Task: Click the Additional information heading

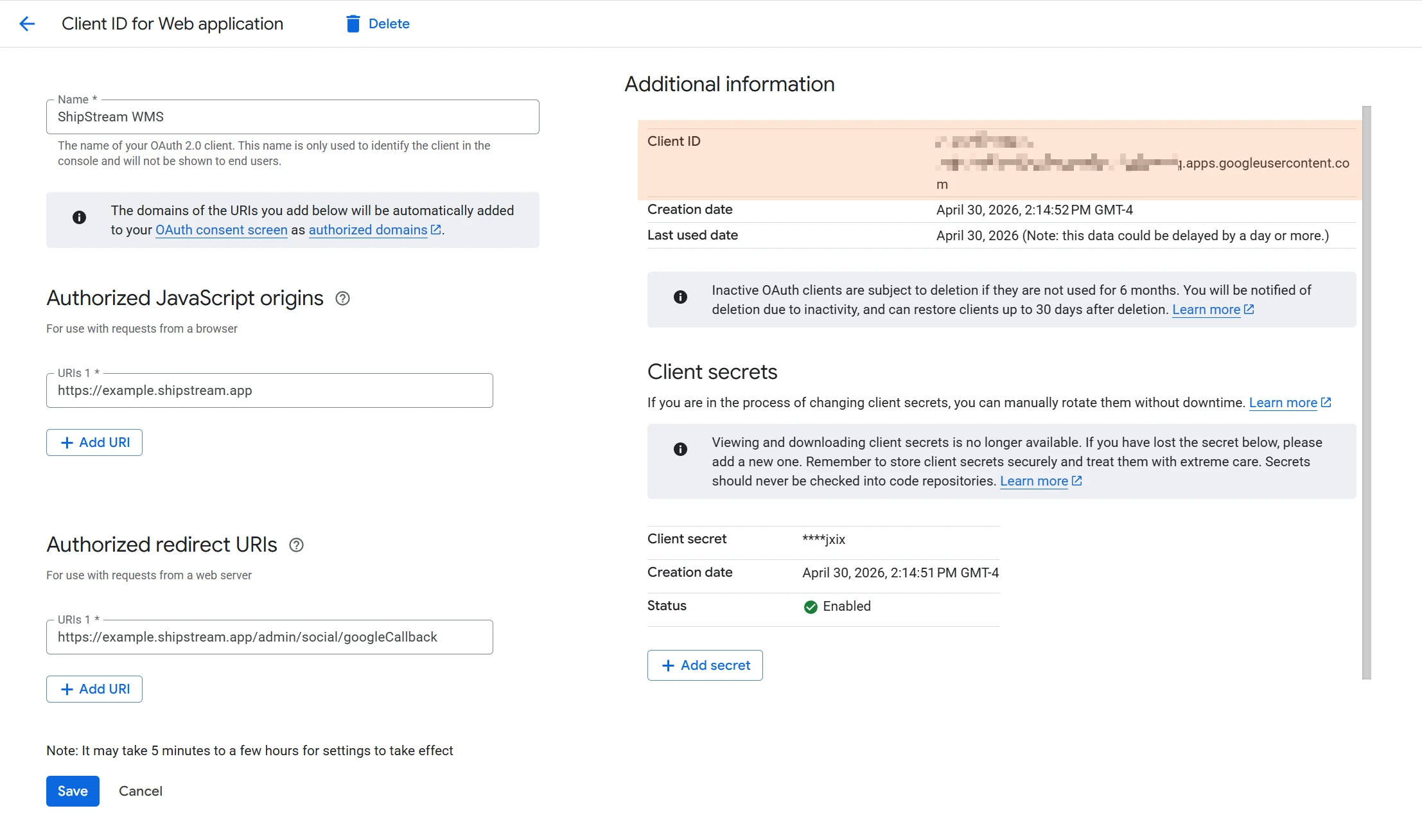Action: [729, 84]
